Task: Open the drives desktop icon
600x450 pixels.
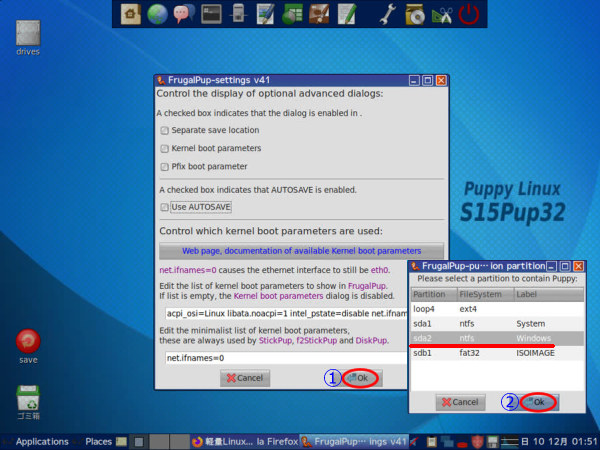Action: [x=28, y=38]
